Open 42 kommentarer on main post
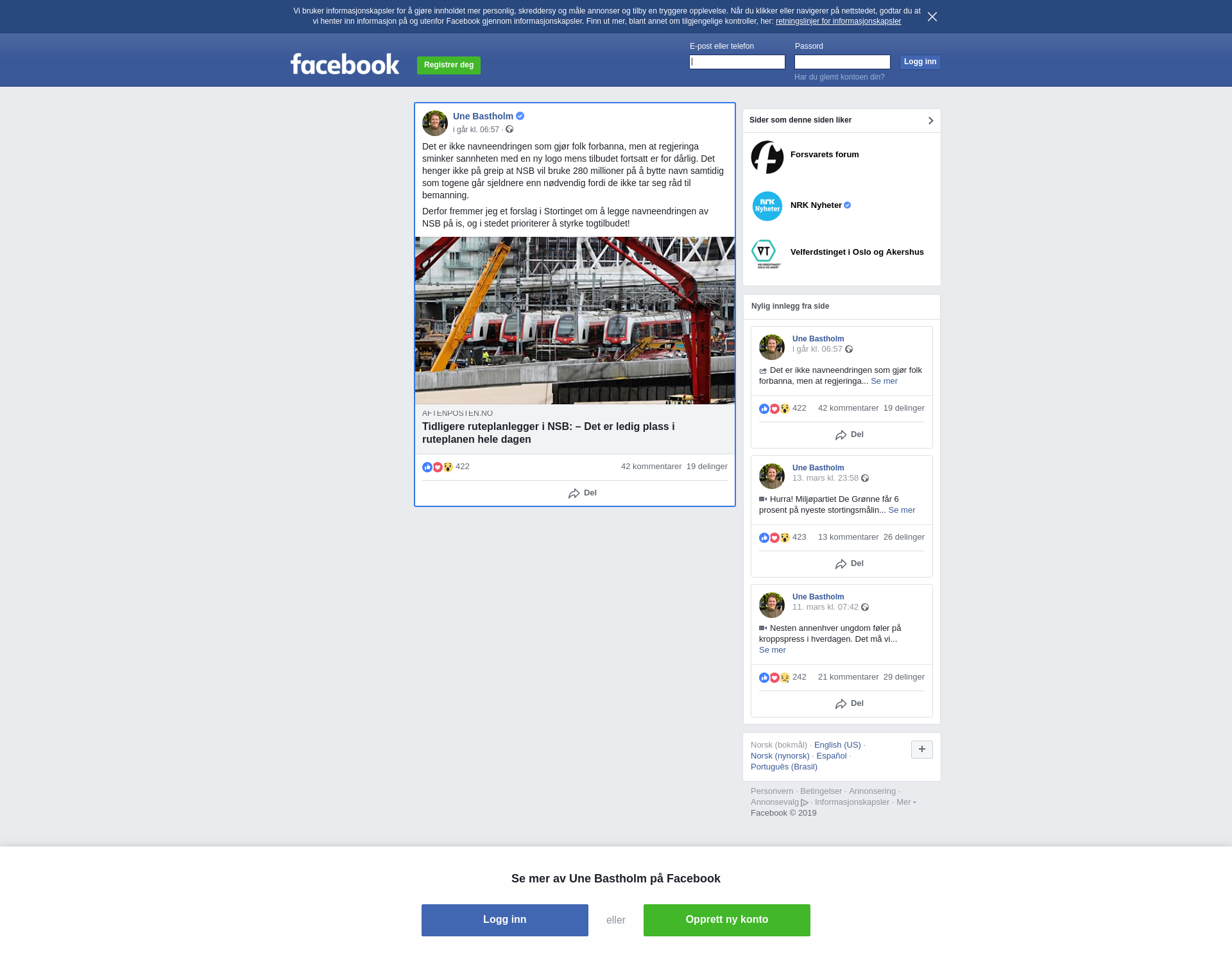 651,467
